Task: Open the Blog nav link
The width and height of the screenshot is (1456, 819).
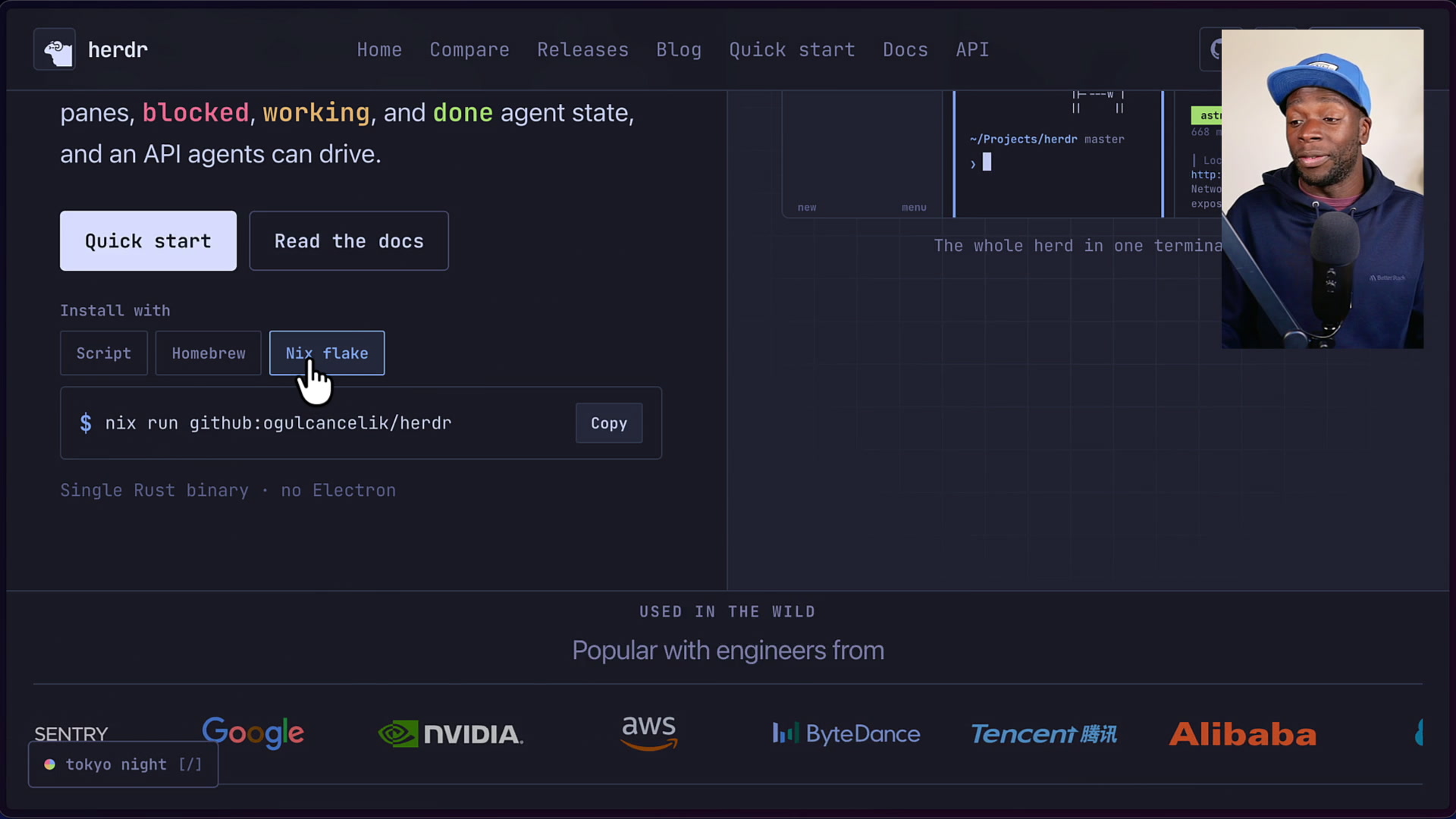Action: click(679, 50)
